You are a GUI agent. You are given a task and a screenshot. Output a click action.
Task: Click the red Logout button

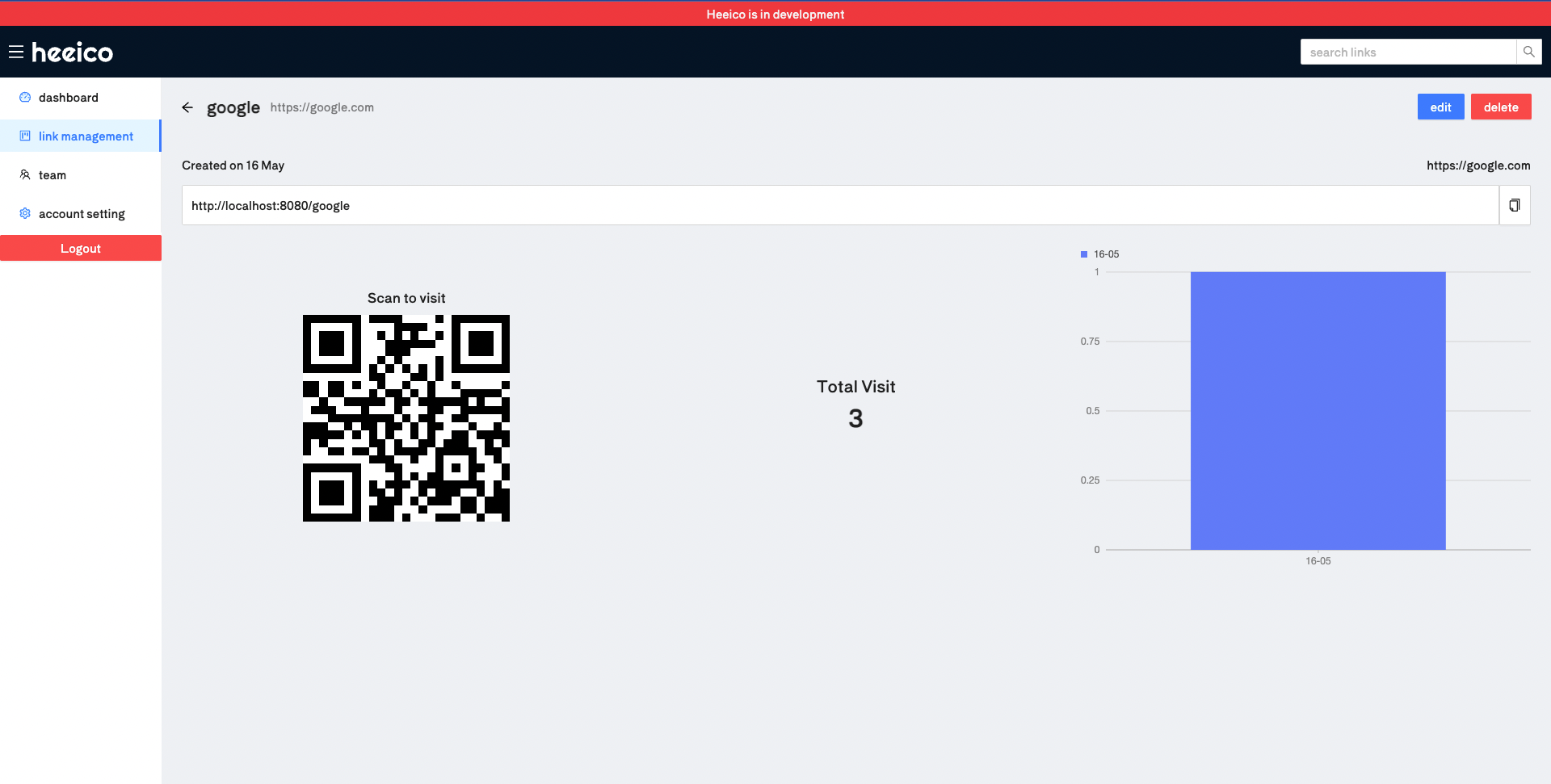81,248
